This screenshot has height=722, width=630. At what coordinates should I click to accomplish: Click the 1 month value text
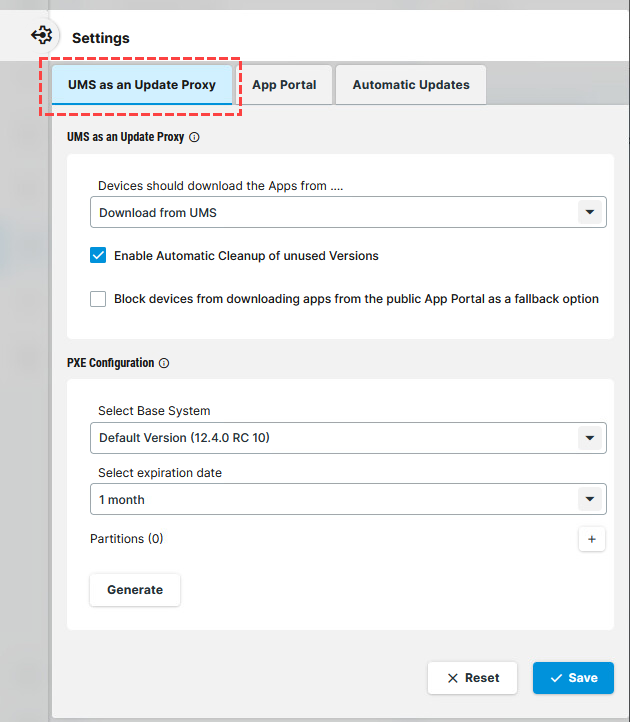(122, 500)
